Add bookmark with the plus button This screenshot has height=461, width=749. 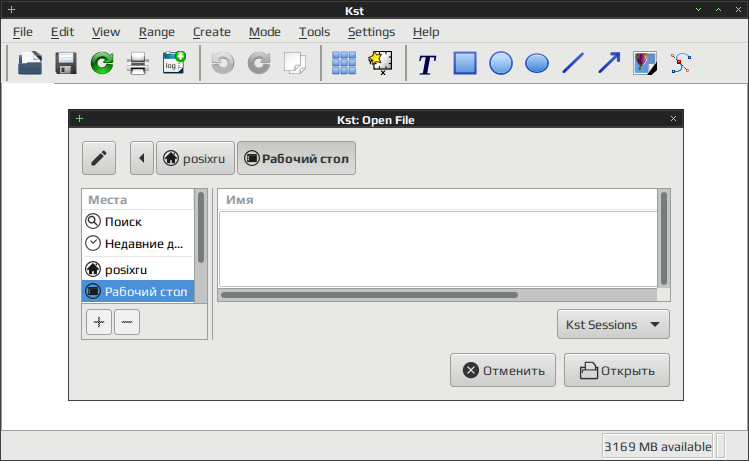[99, 322]
